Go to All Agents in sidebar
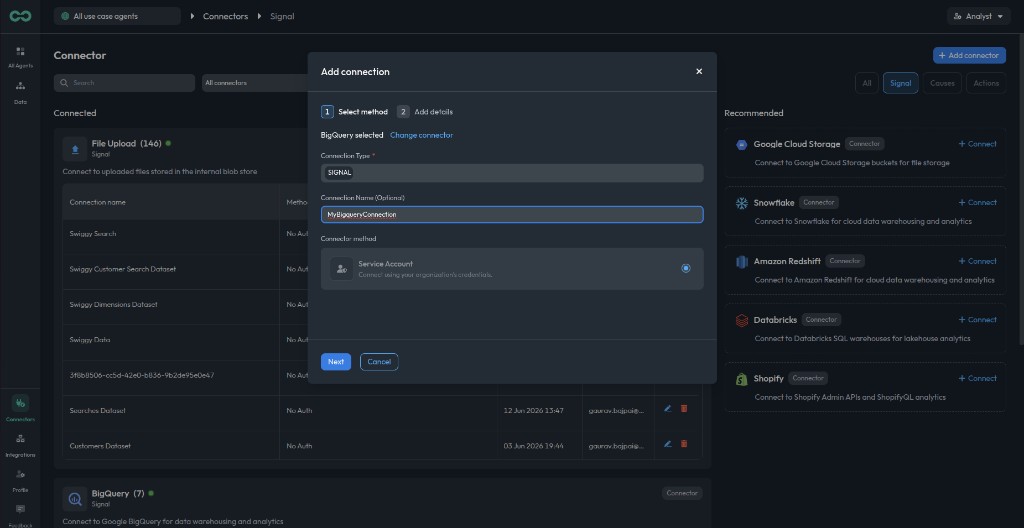Viewport: 1024px width, 528px height. [20, 58]
